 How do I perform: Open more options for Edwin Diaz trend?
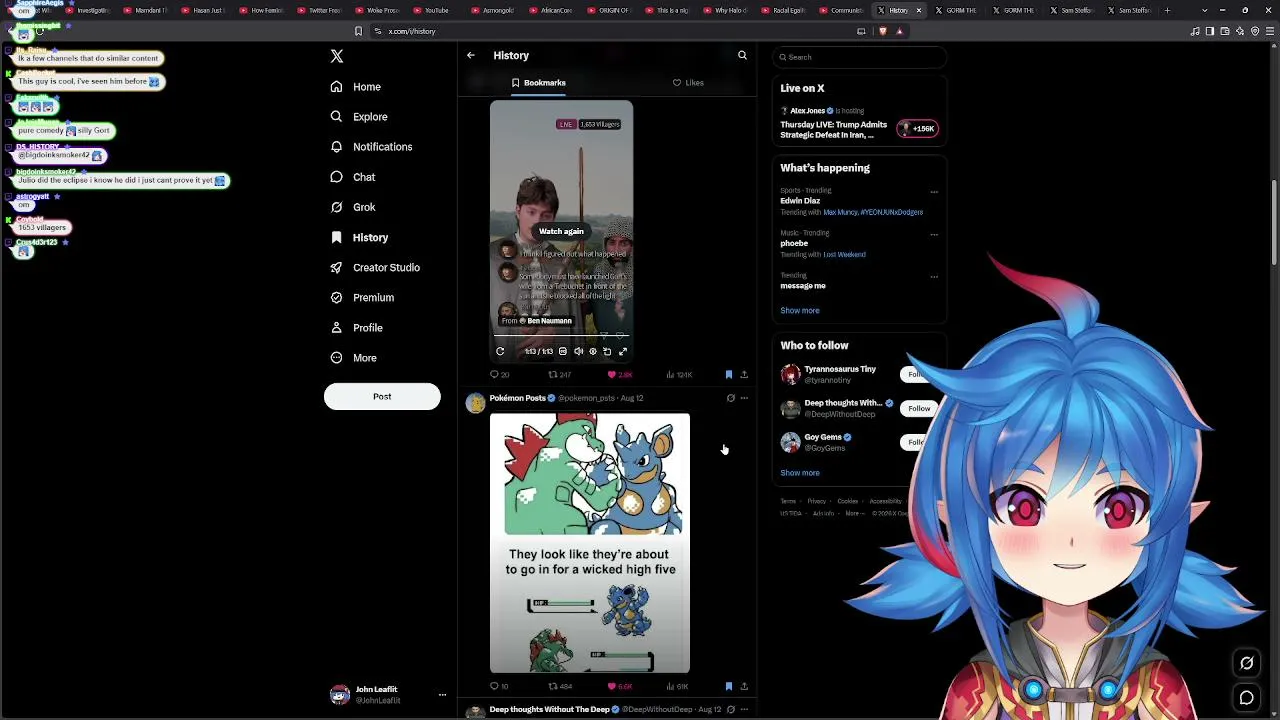click(x=934, y=191)
